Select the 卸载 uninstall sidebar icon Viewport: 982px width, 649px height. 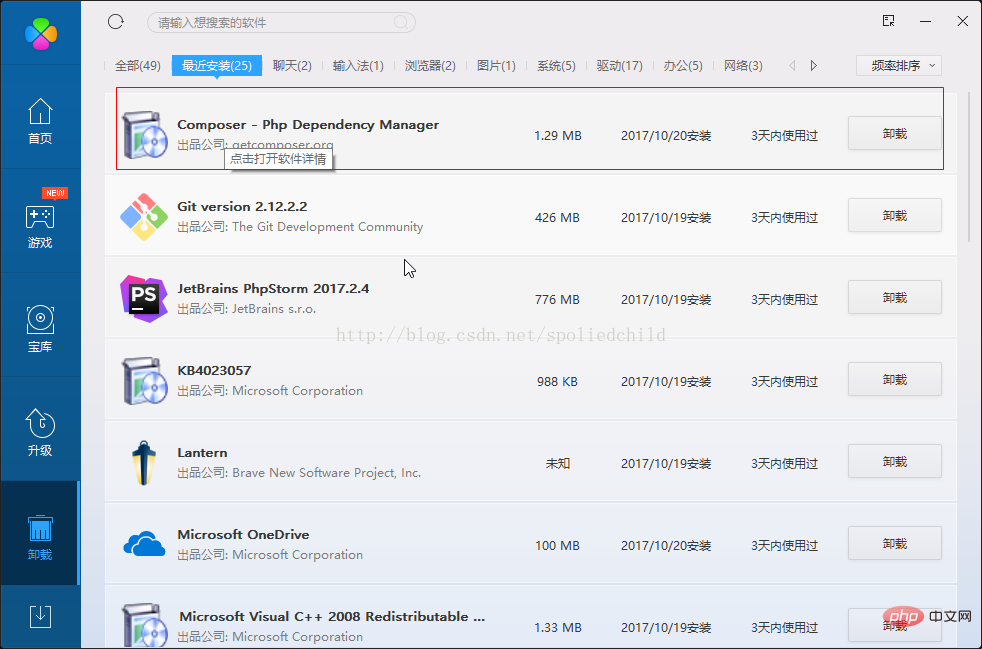[40, 537]
